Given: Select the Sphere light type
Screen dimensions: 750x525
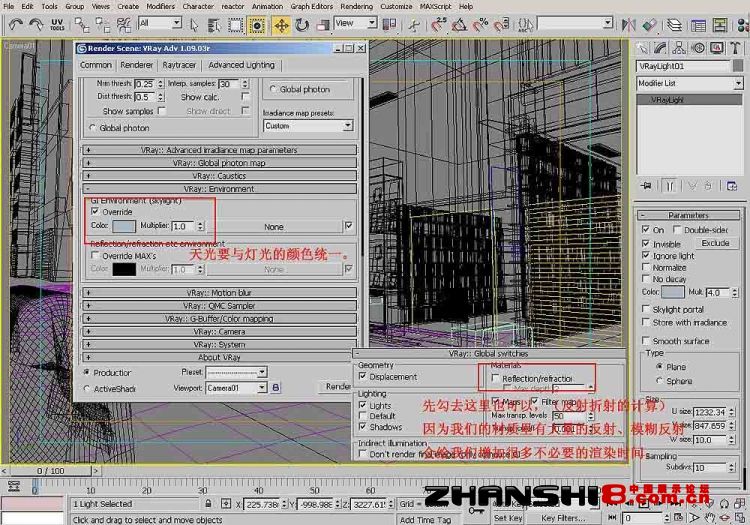Looking at the screenshot, I should (x=660, y=381).
